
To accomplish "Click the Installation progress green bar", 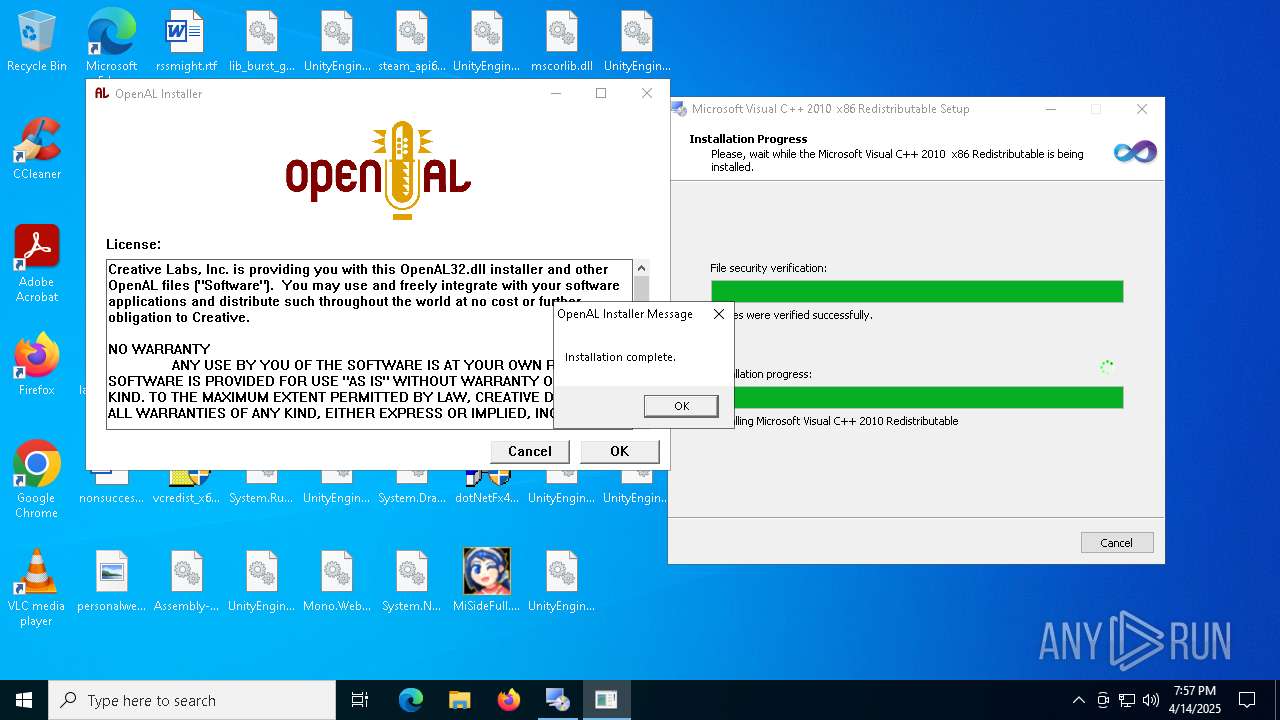I will click(917, 397).
